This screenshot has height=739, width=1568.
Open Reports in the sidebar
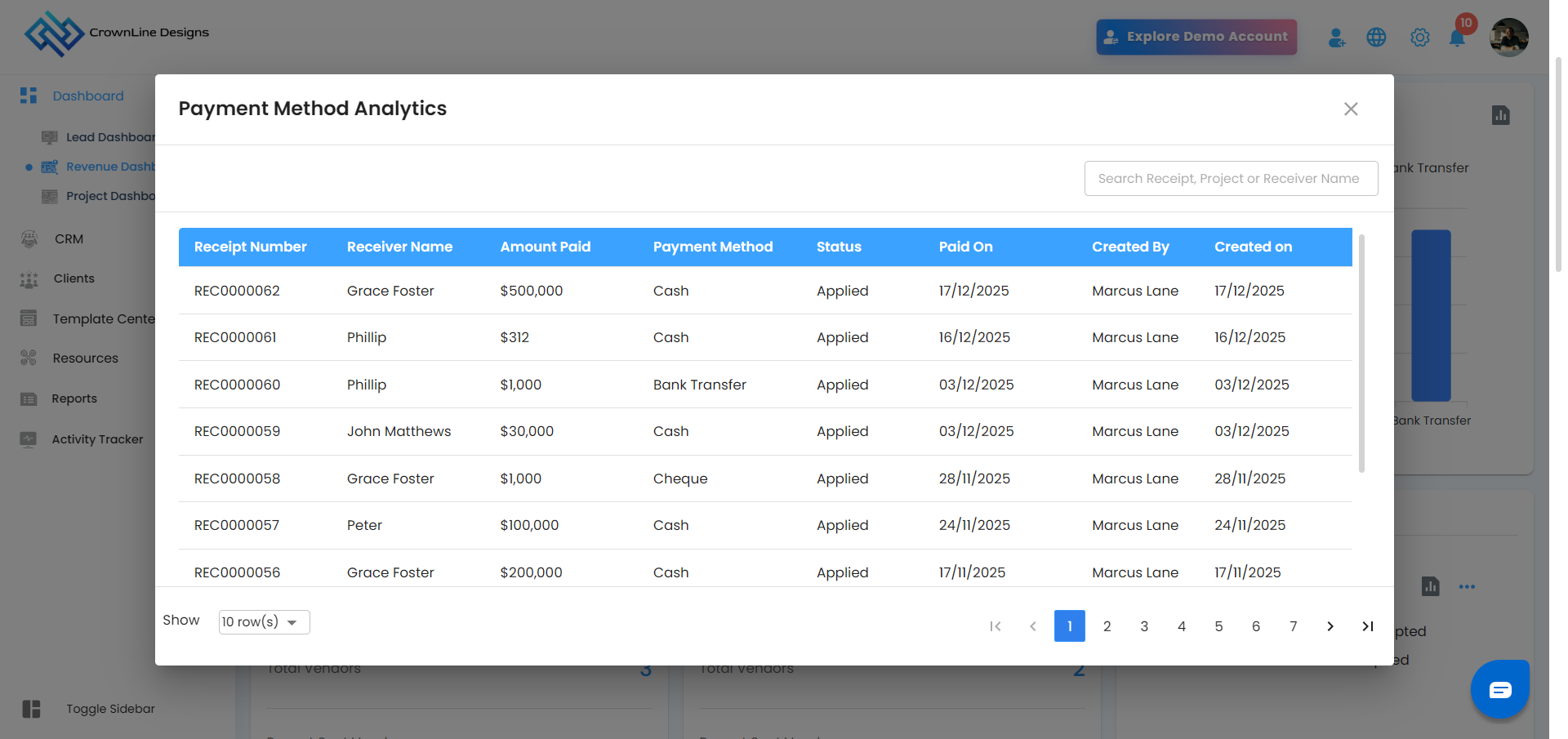coord(74,398)
